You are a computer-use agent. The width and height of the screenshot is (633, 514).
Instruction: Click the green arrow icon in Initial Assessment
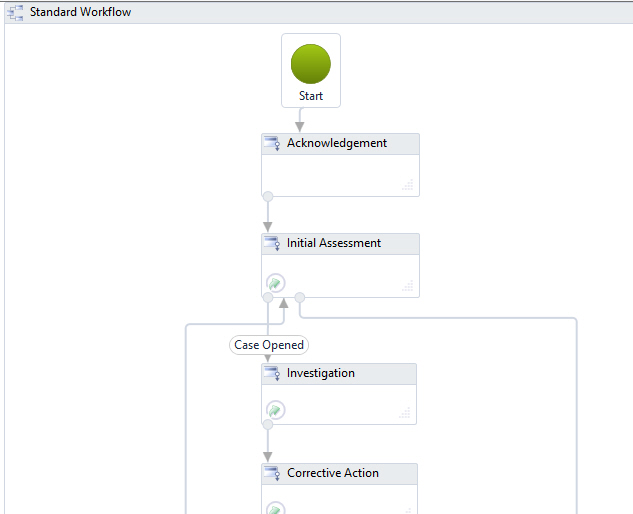click(276, 283)
